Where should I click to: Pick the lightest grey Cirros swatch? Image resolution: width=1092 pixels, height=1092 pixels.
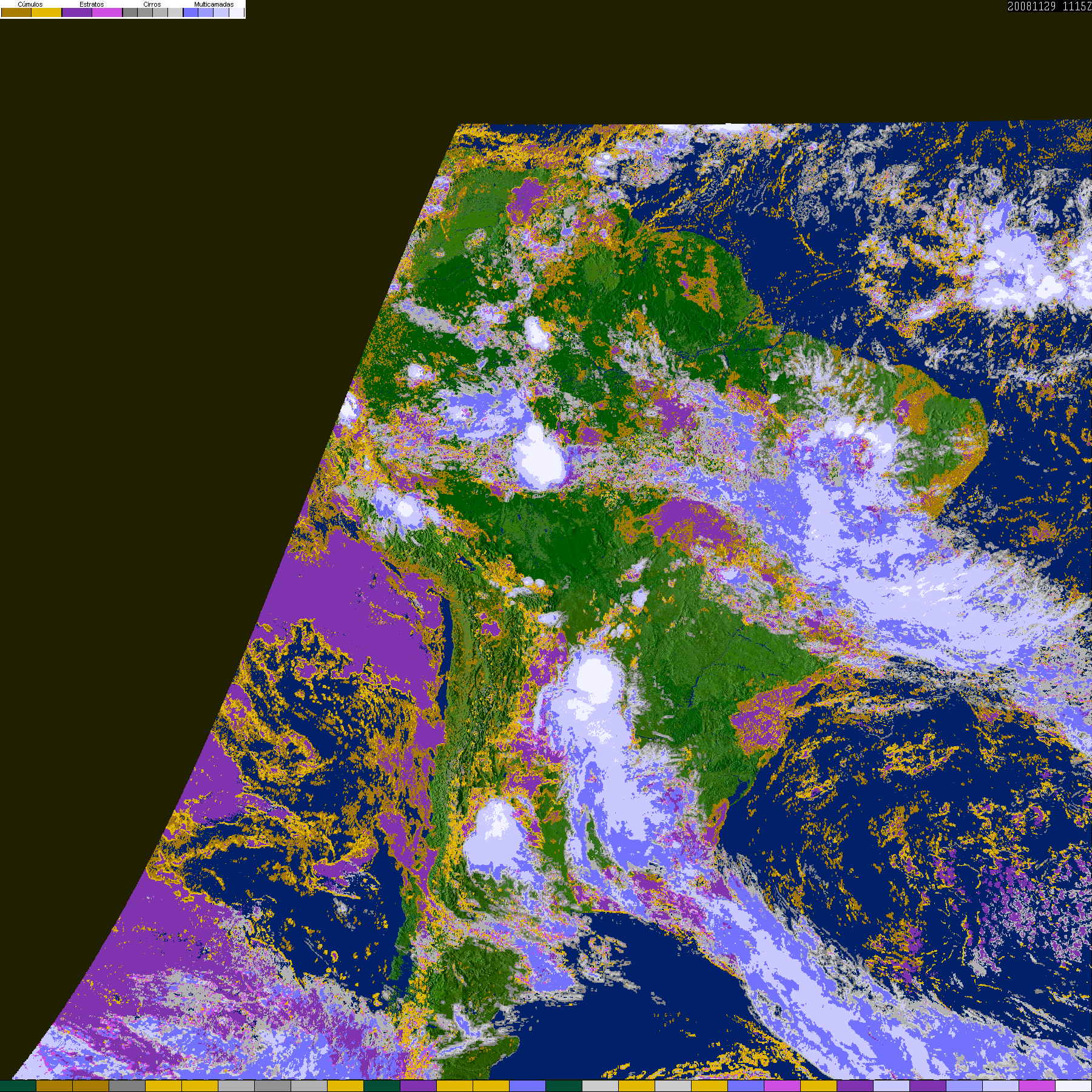click(x=175, y=12)
